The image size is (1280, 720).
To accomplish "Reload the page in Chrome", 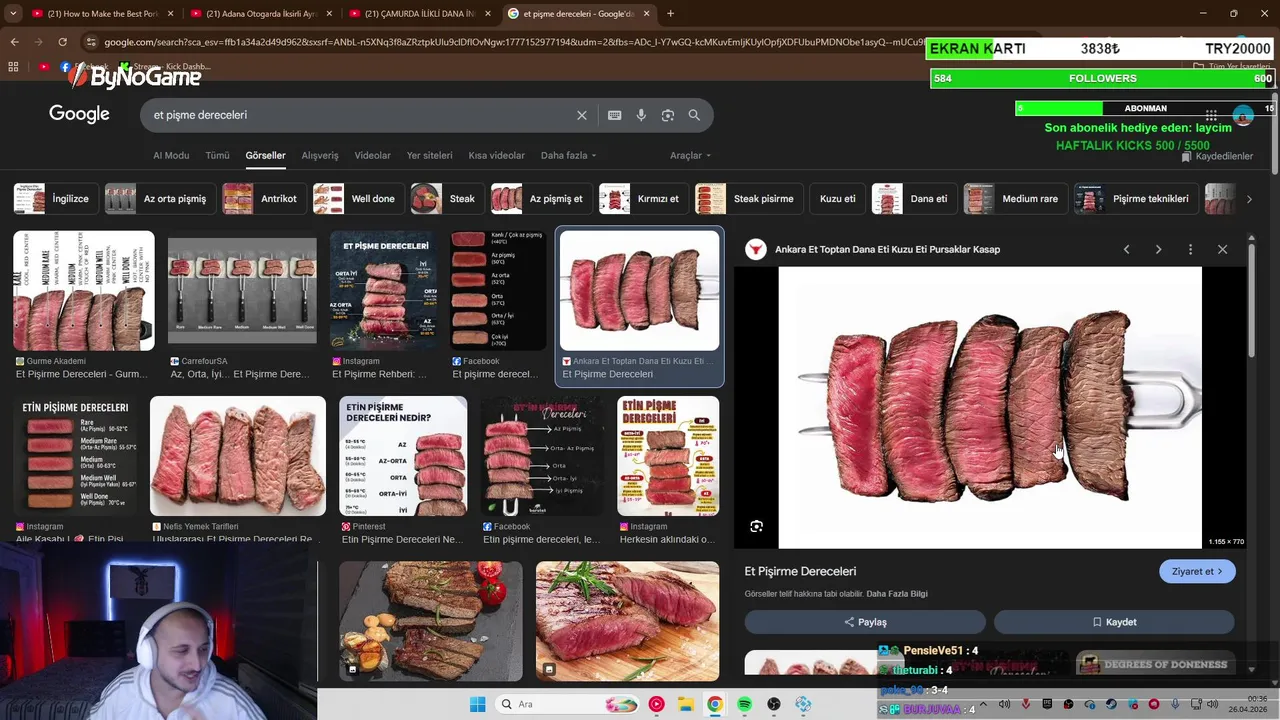I will click(62, 42).
